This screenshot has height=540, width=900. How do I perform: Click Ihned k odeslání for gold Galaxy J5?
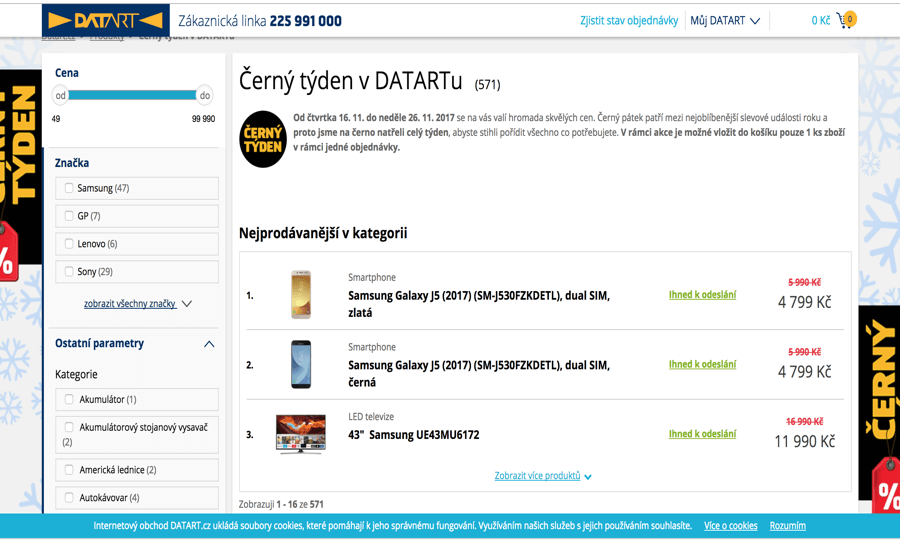pos(702,295)
